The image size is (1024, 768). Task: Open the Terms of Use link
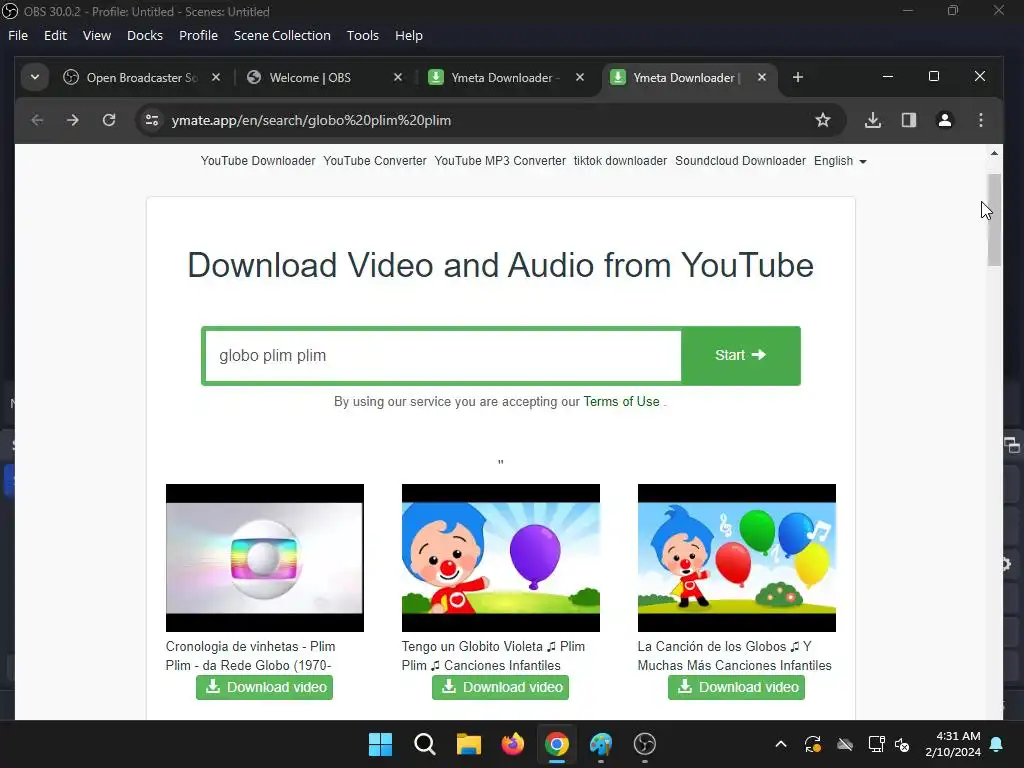click(x=621, y=402)
